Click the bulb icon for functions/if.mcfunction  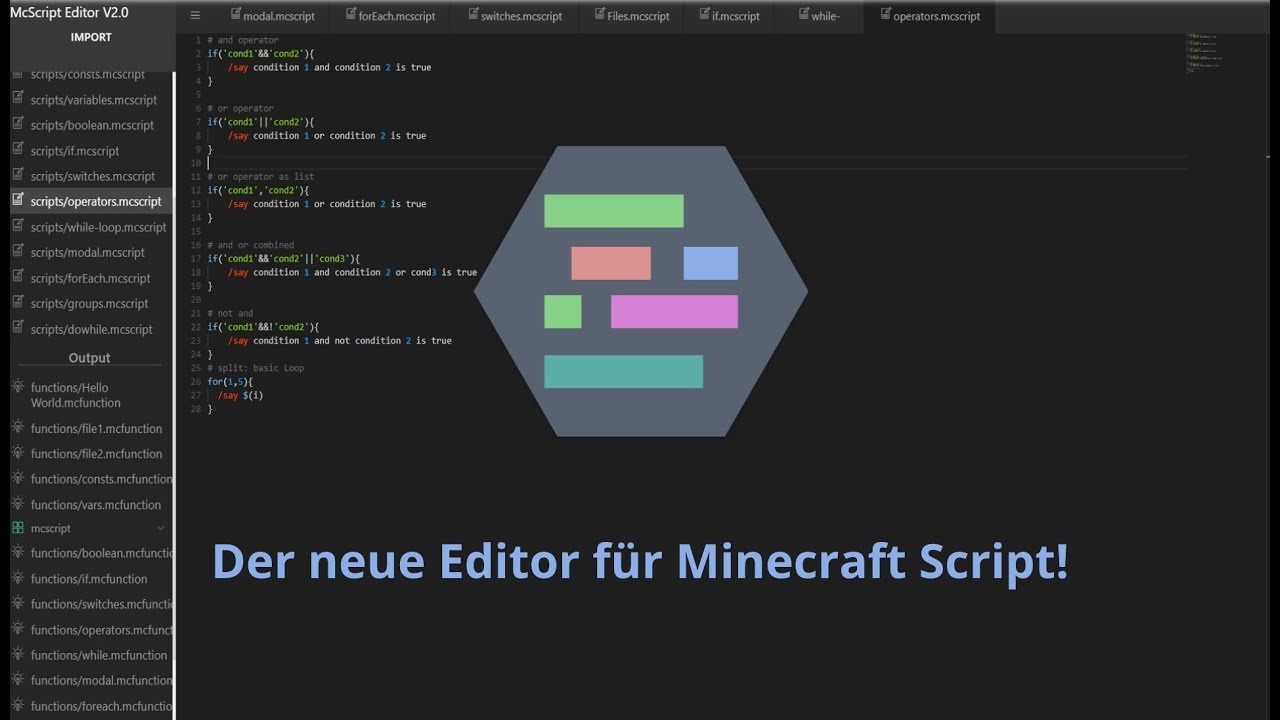coord(17,577)
